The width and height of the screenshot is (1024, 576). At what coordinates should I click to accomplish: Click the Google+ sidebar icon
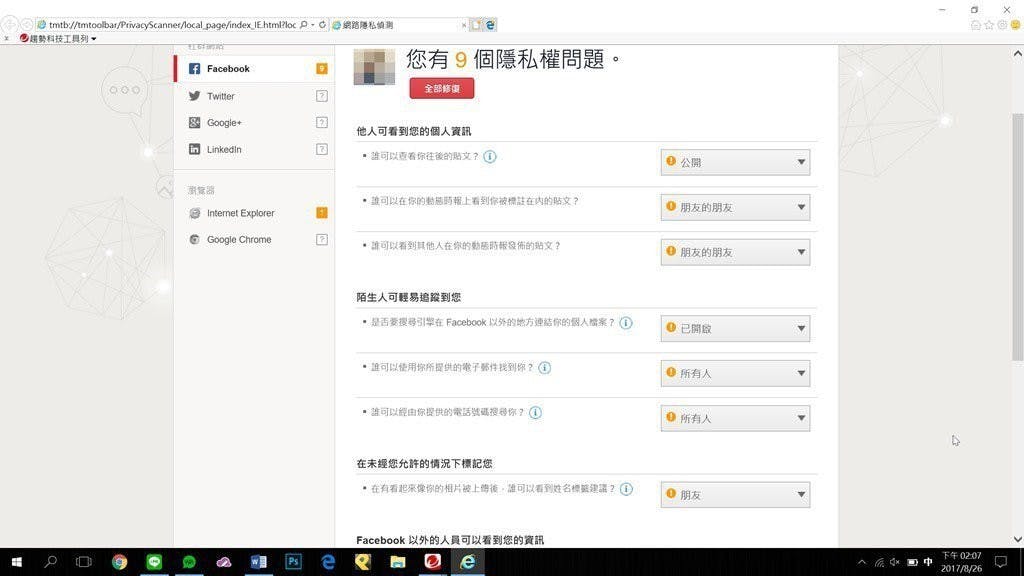click(x=195, y=123)
